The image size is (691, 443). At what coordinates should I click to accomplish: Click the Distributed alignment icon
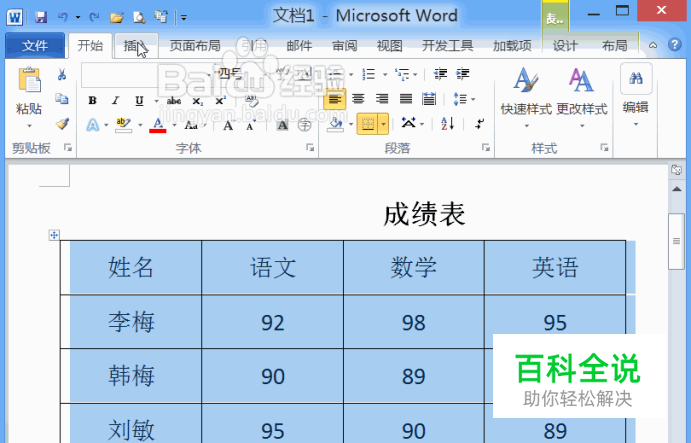point(429,99)
